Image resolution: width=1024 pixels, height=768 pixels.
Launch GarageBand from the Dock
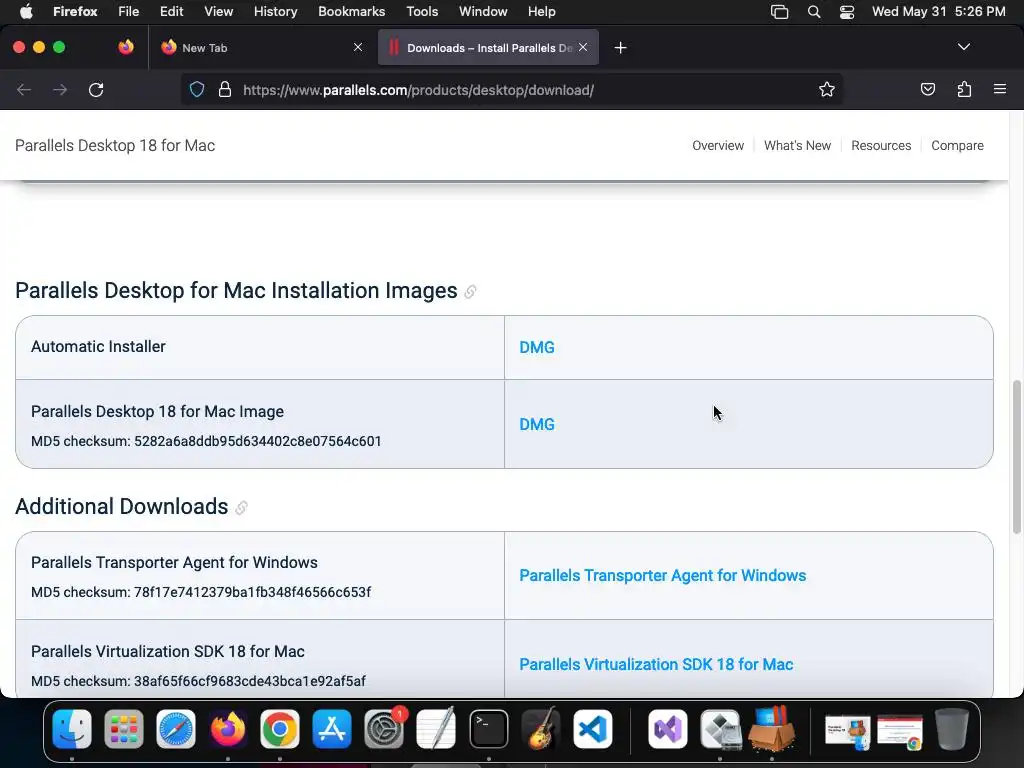click(541, 729)
